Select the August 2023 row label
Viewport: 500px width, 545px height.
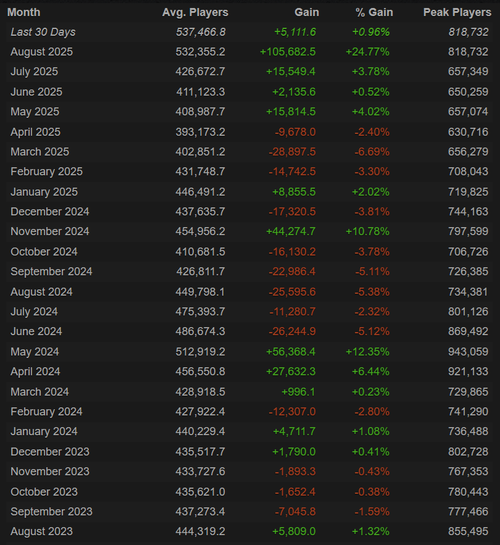(x=42, y=532)
